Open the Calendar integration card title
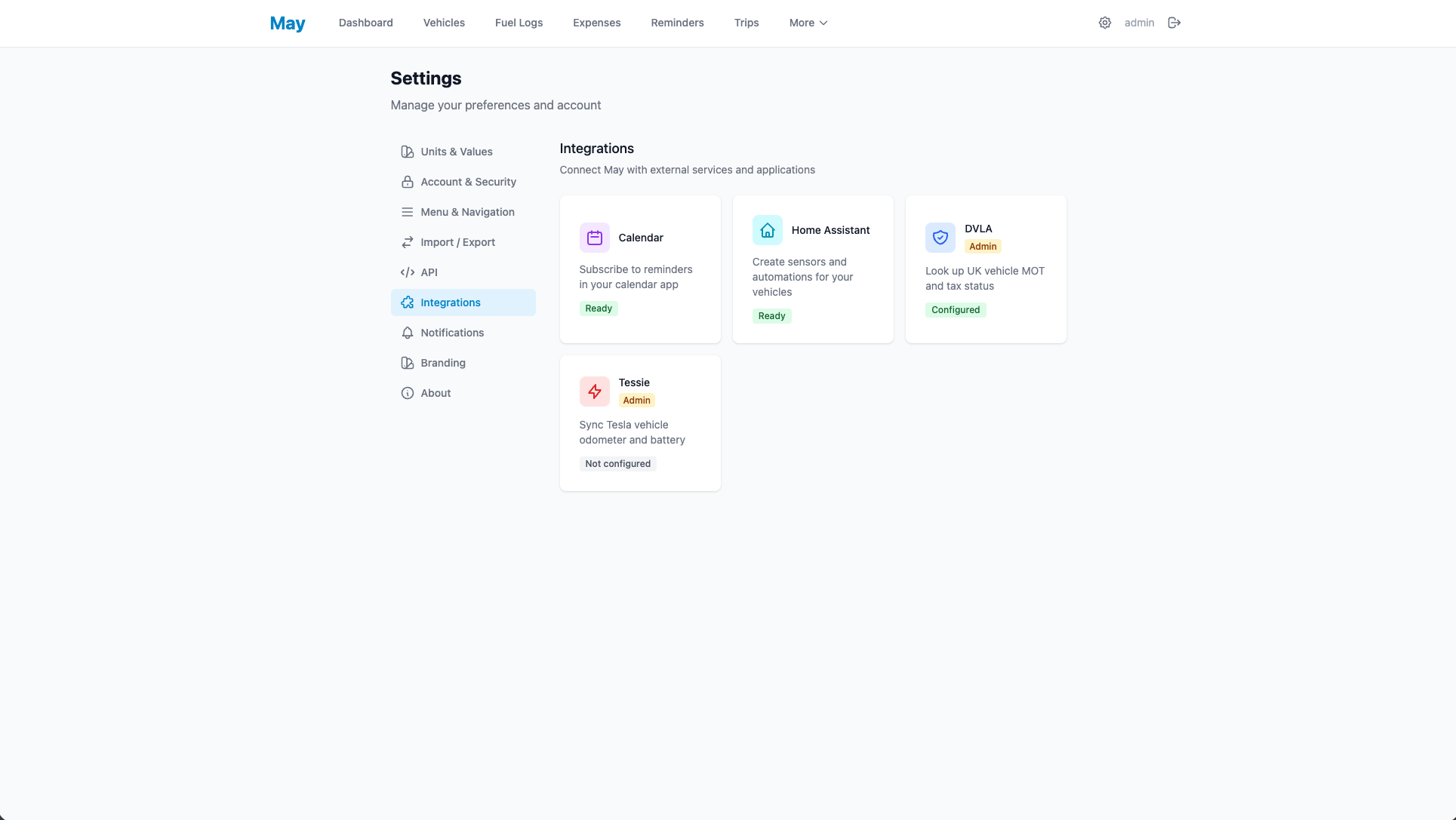The image size is (1456, 820). pyautogui.click(x=640, y=238)
